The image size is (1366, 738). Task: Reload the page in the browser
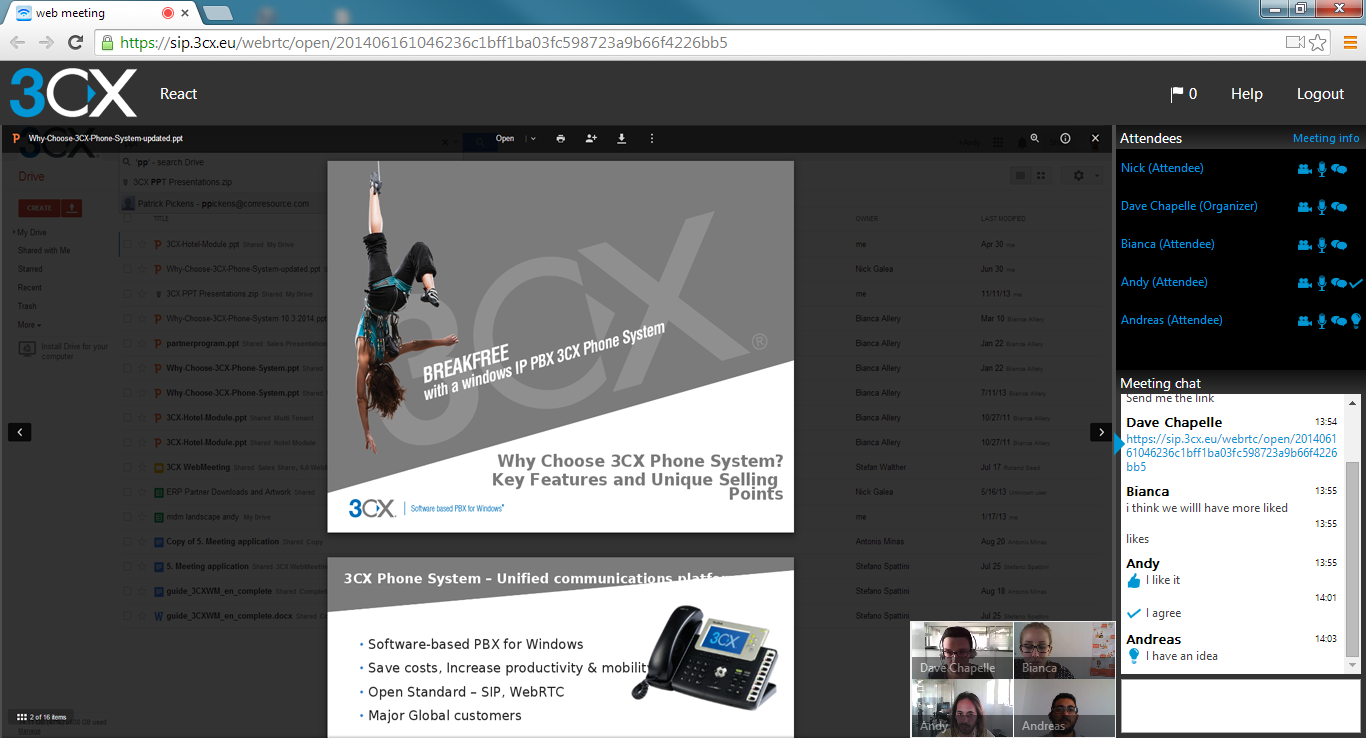75,42
